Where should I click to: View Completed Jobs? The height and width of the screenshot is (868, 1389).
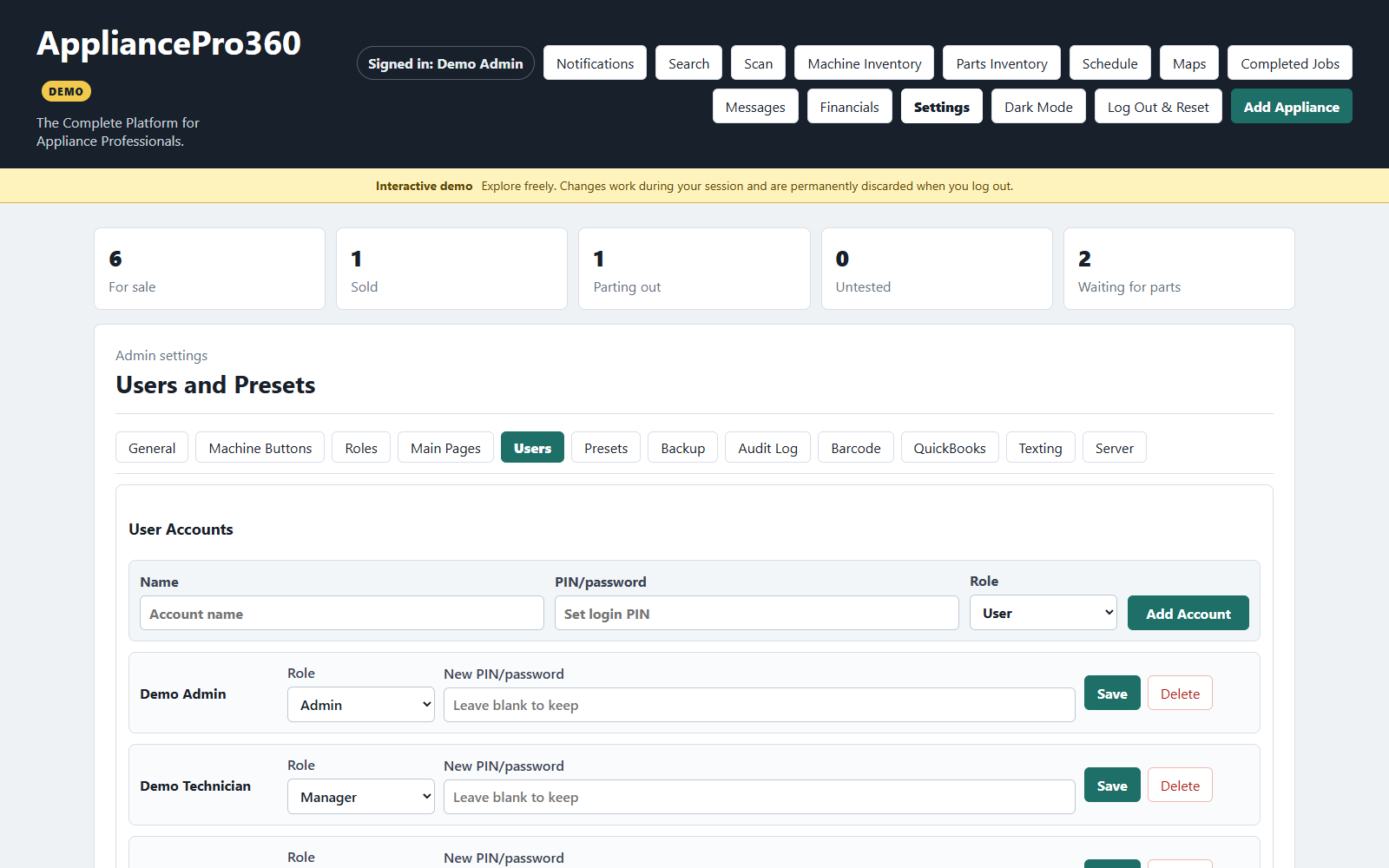1289,63
